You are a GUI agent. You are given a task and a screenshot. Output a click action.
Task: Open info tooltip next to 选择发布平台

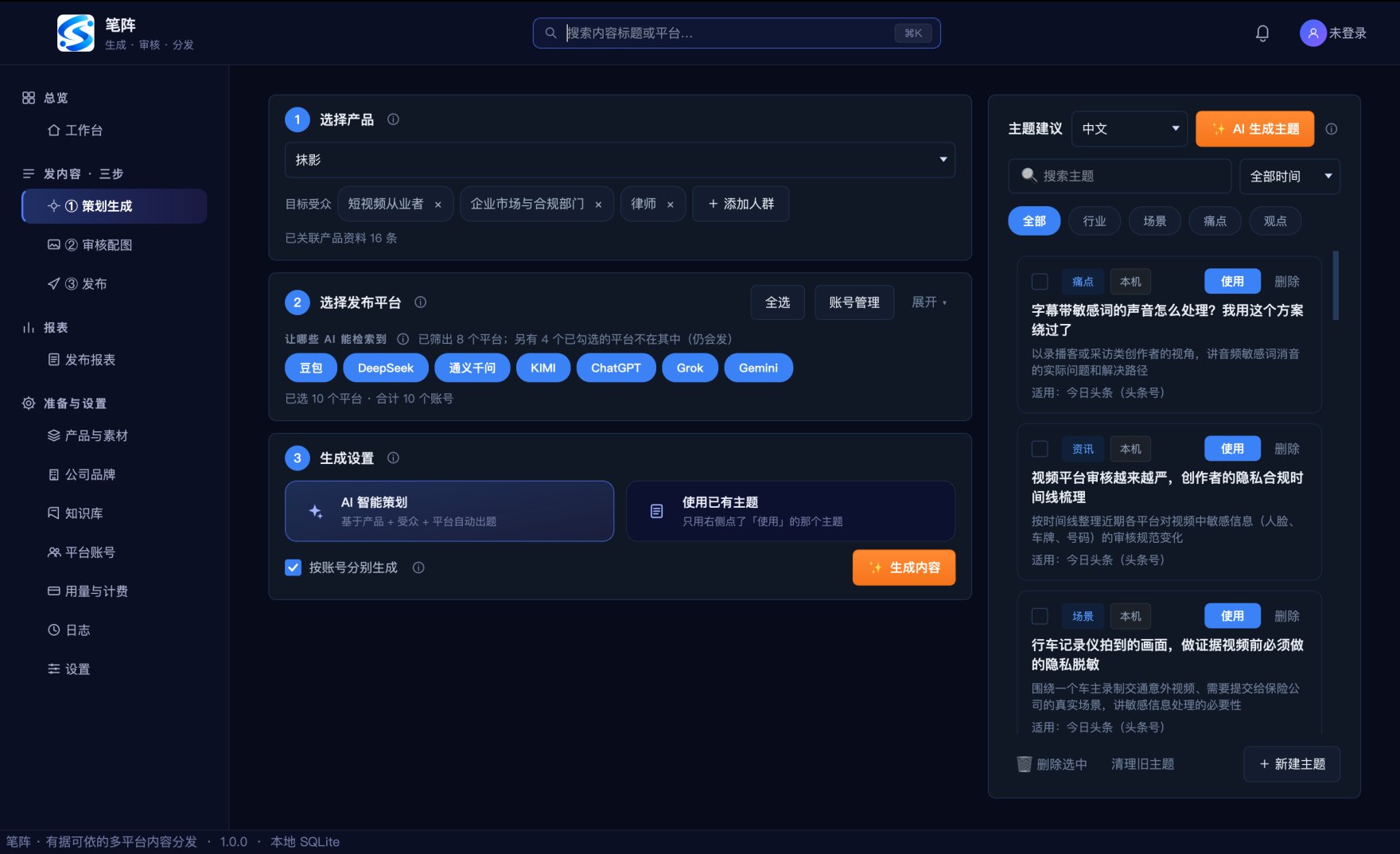[x=421, y=302]
